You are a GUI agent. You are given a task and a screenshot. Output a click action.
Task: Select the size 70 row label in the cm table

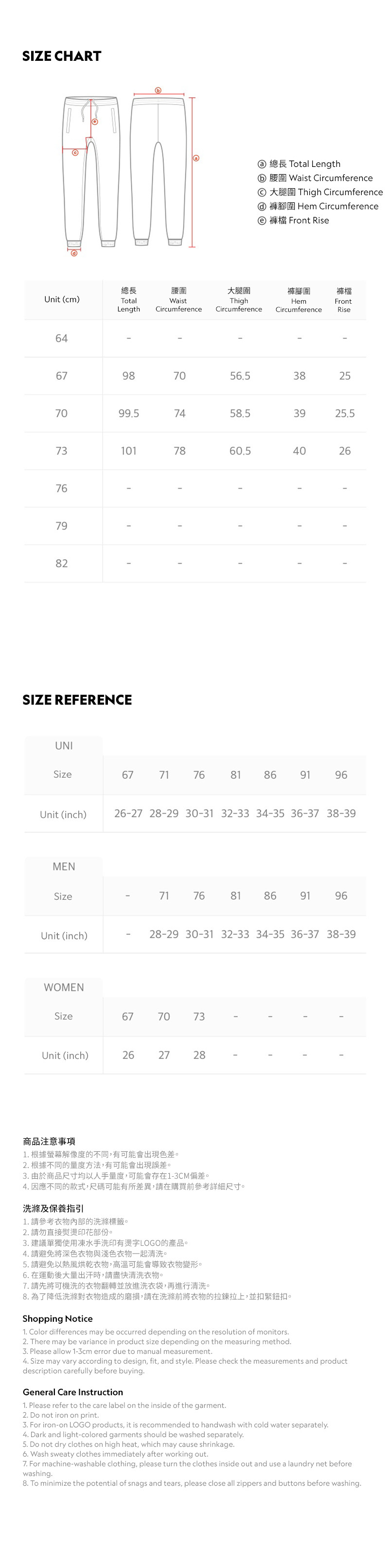tap(61, 413)
